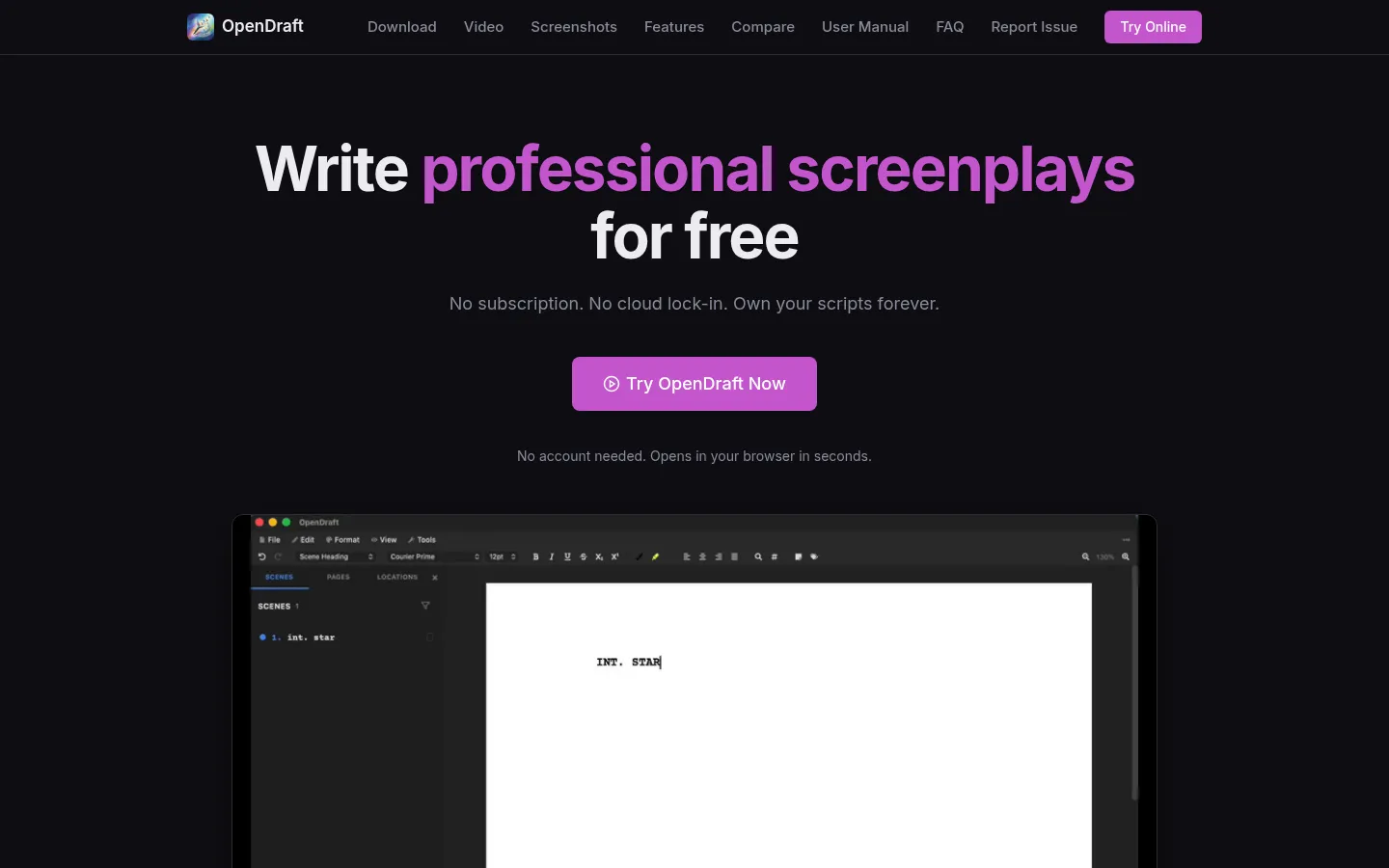
Task: Click the scenes filter funnel icon
Action: click(425, 606)
